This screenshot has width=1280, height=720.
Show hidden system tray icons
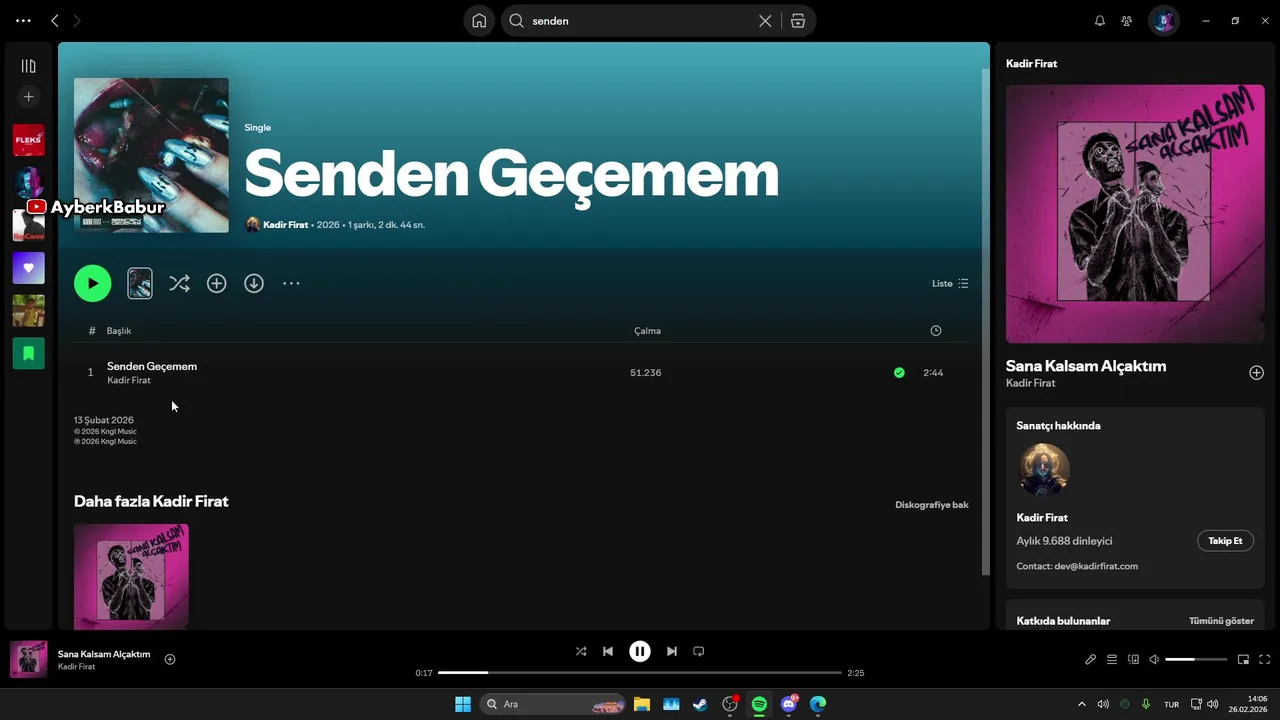[1082, 704]
